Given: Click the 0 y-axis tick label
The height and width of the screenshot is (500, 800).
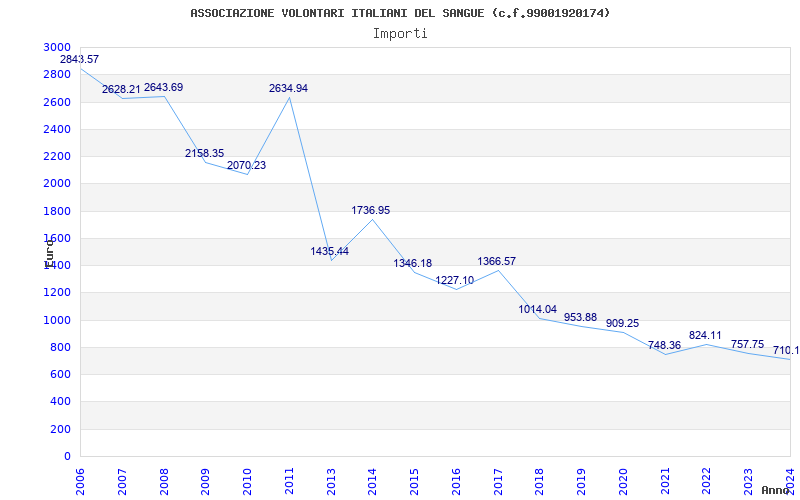Looking at the screenshot, I should 68,456.
